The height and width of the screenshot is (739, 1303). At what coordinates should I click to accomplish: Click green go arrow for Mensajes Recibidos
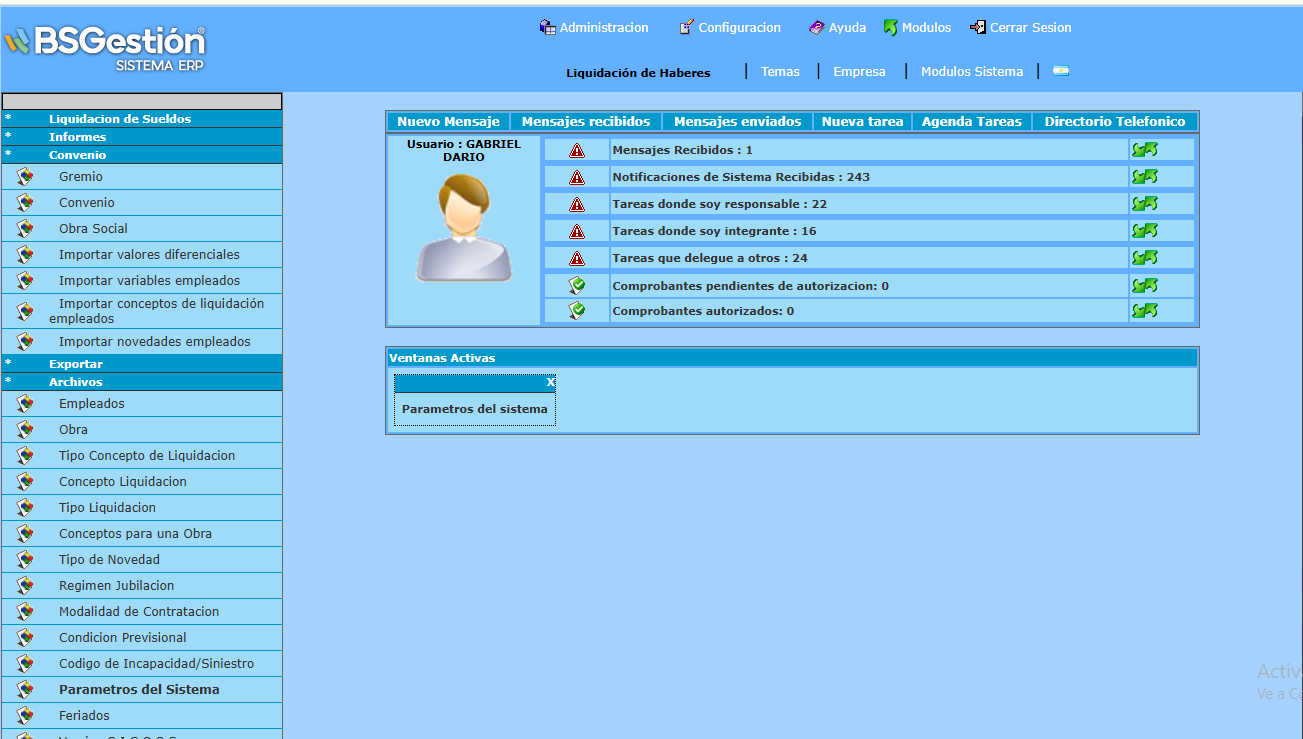point(1145,149)
